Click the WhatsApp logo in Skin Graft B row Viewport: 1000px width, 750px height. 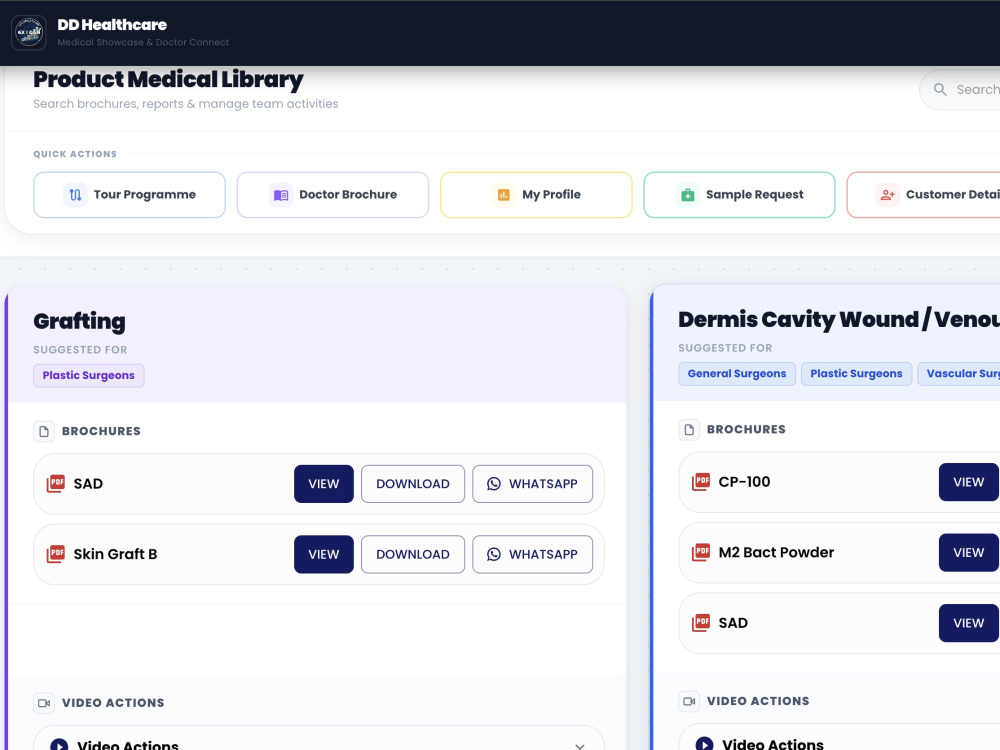click(x=494, y=554)
